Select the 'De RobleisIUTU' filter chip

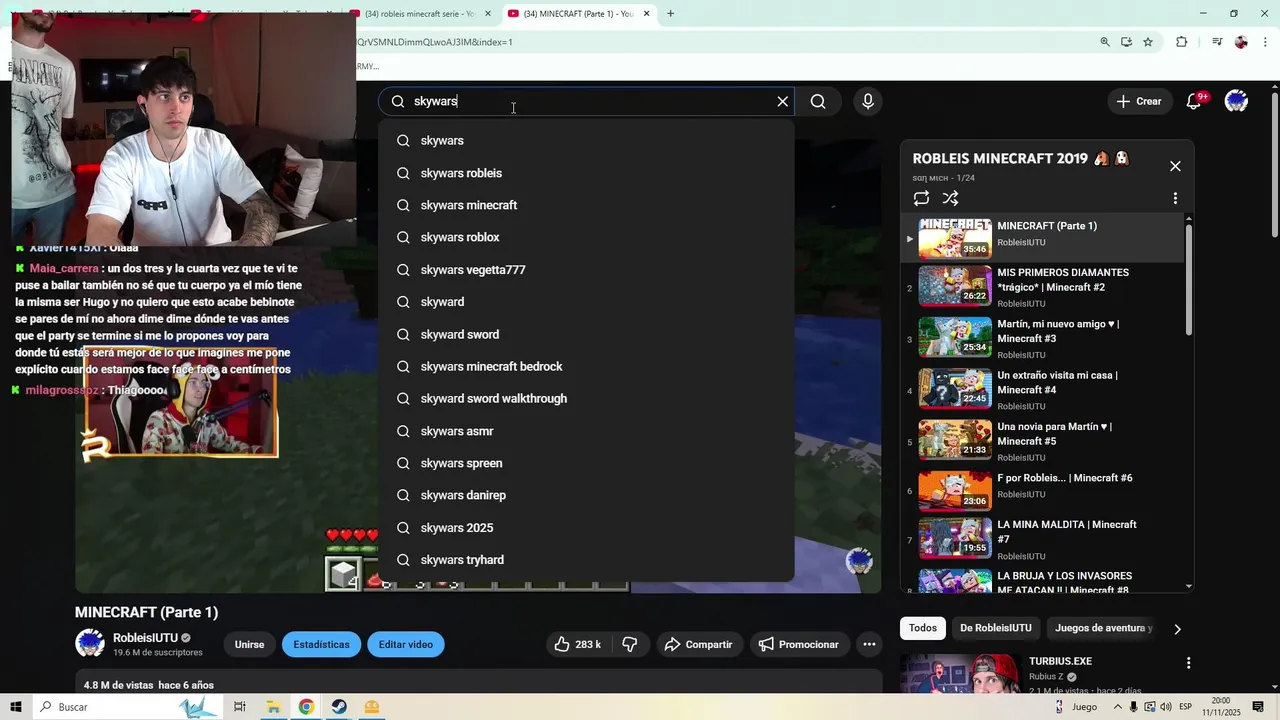click(996, 628)
